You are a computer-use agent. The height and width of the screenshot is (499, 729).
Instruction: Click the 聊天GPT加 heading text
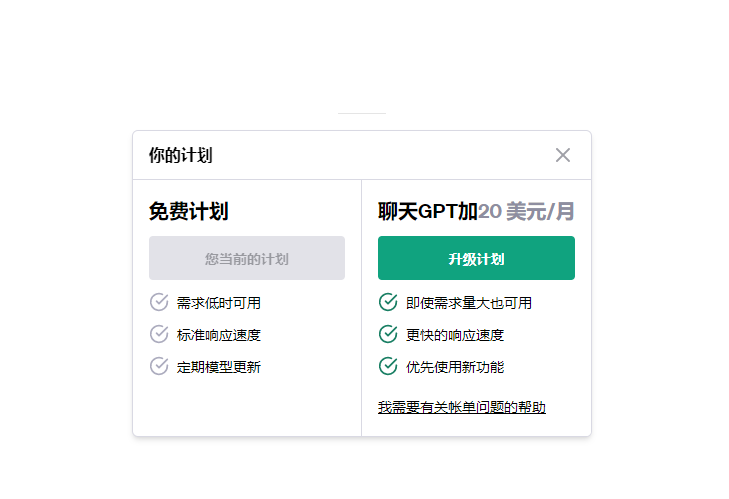(x=427, y=212)
